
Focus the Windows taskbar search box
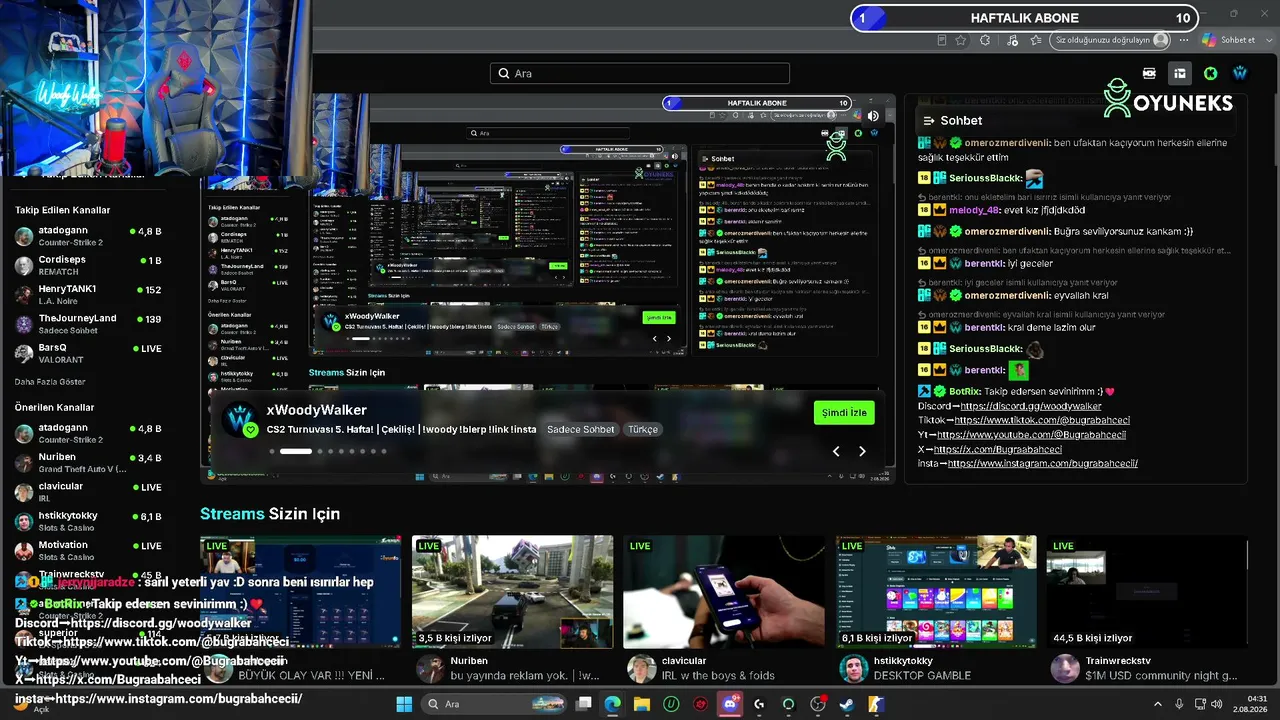click(x=496, y=704)
